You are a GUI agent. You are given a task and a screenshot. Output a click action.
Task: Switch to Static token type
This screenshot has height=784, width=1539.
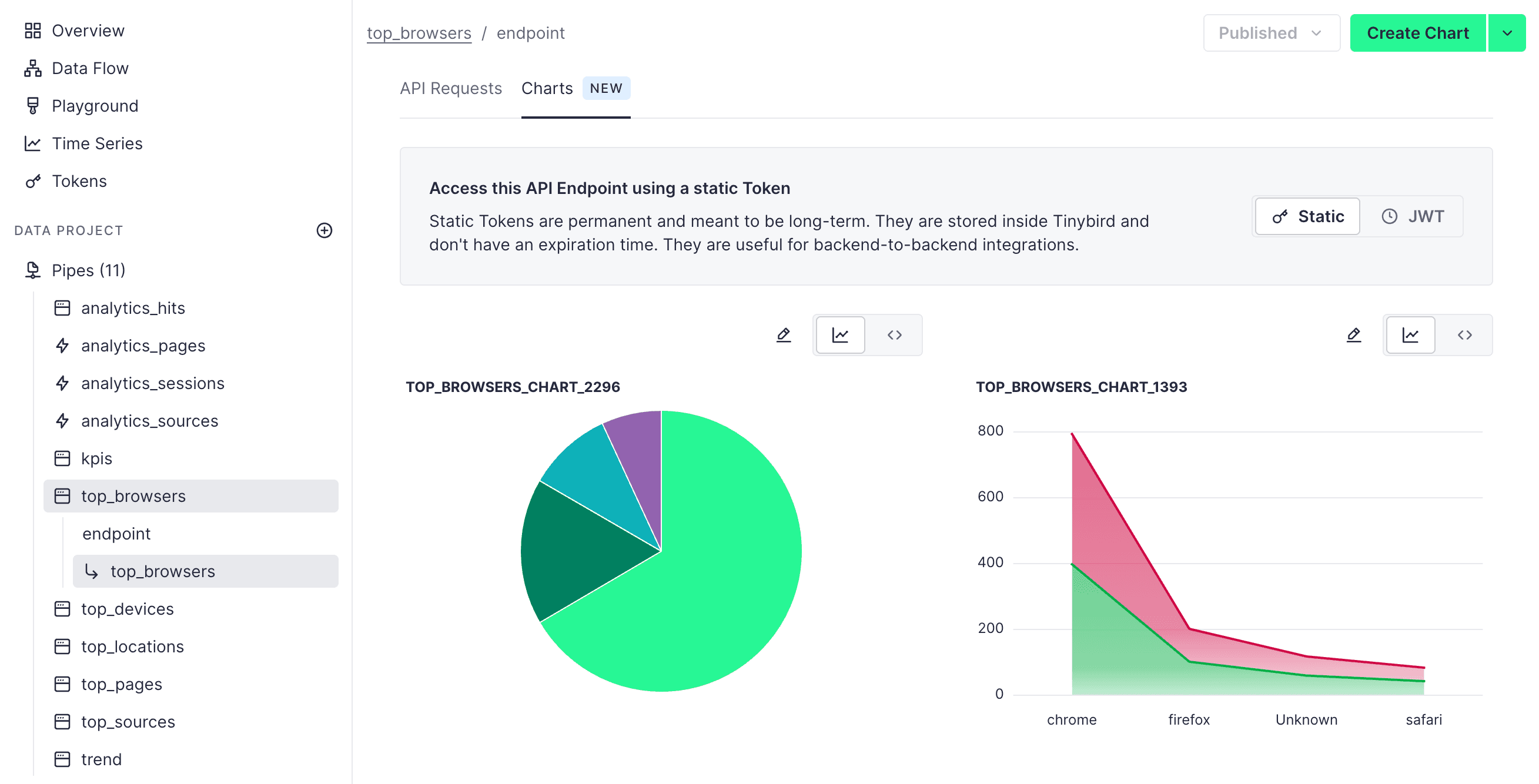click(x=1307, y=216)
